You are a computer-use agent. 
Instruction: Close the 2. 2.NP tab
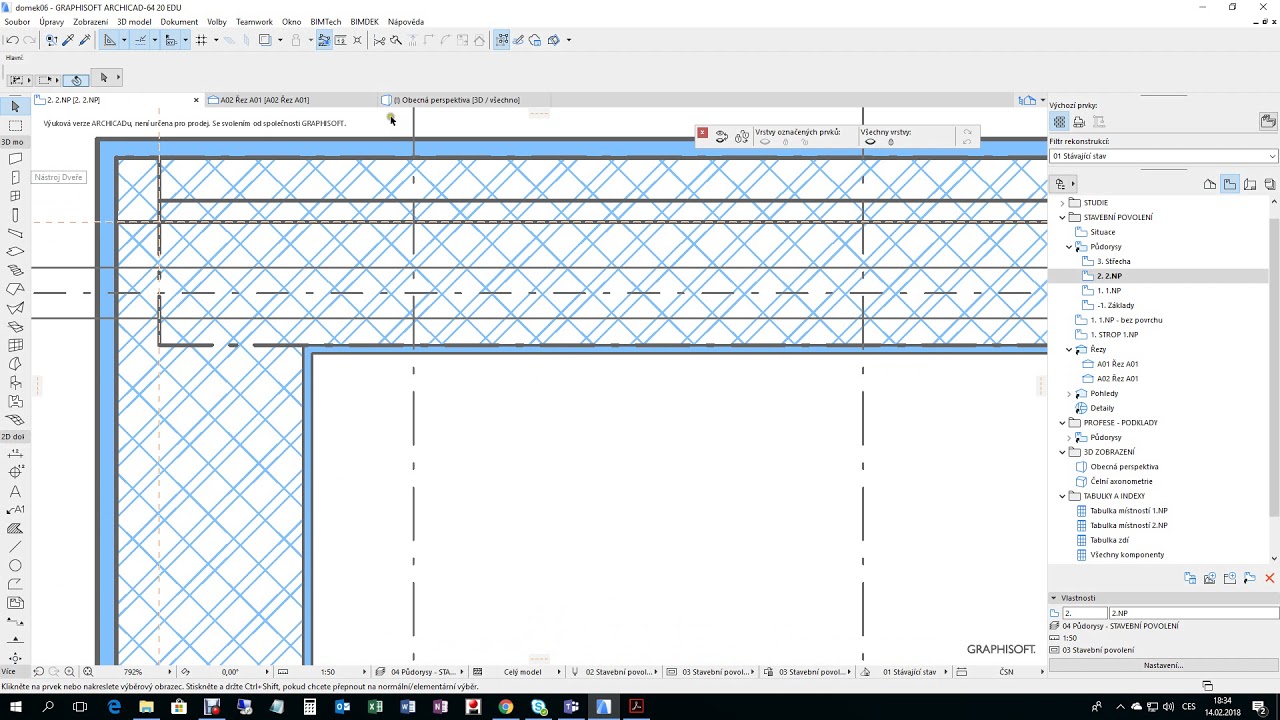tap(197, 100)
